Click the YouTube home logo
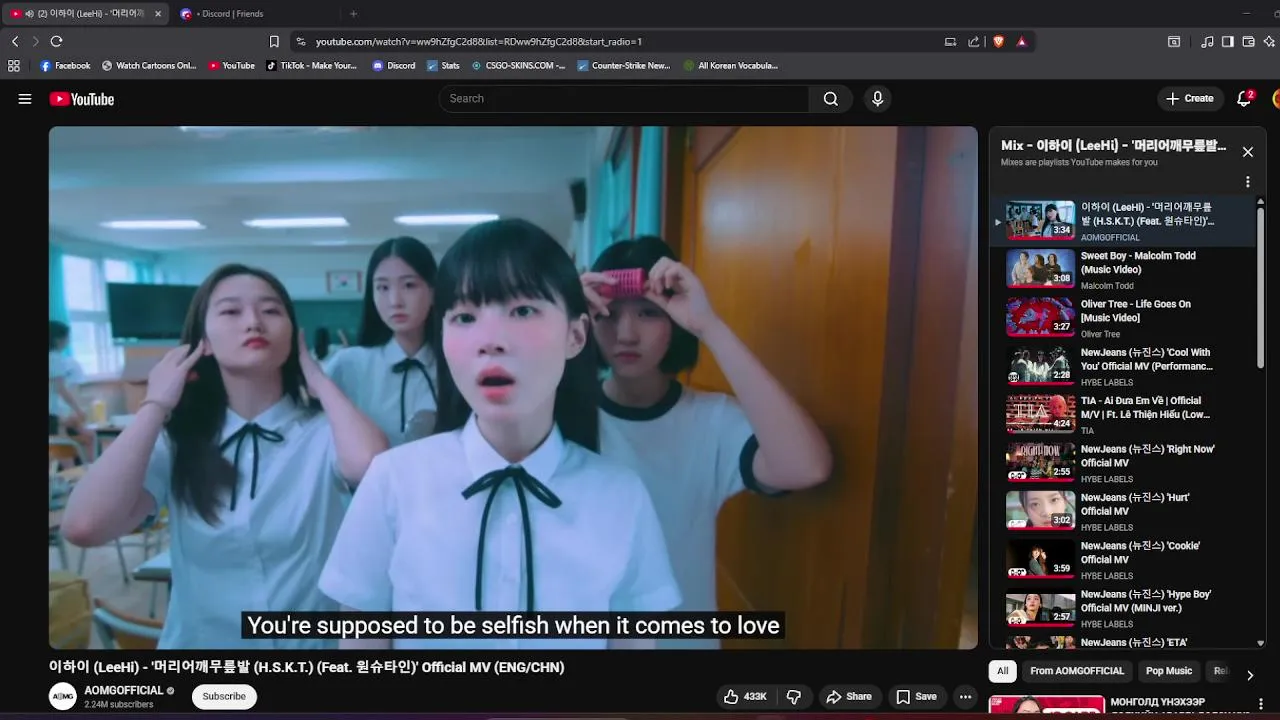This screenshot has height=720, width=1280. (x=82, y=99)
